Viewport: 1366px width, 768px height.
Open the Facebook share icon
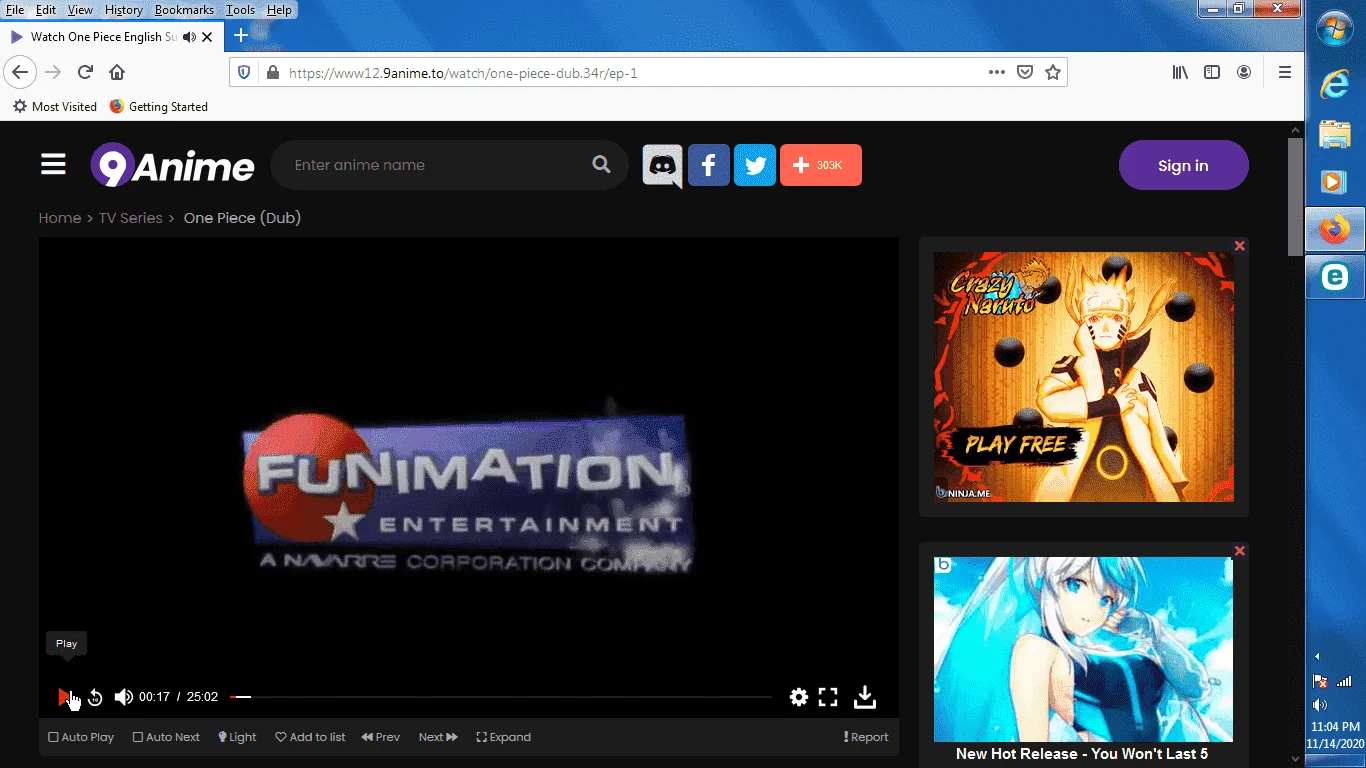coord(708,165)
